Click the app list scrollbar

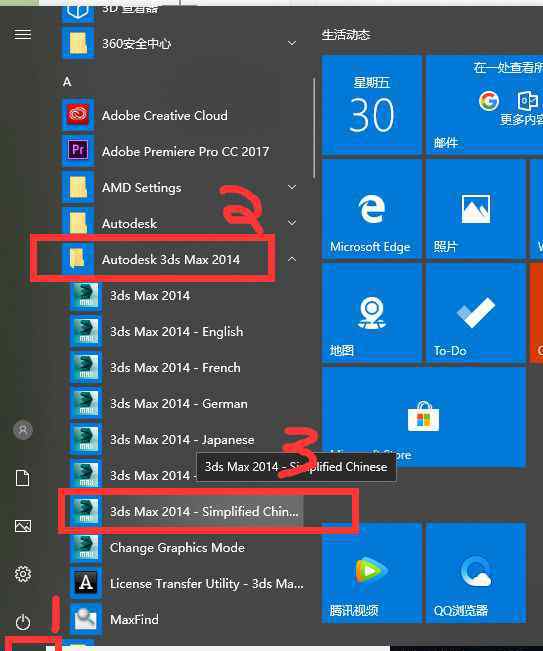click(x=314, y=129)
